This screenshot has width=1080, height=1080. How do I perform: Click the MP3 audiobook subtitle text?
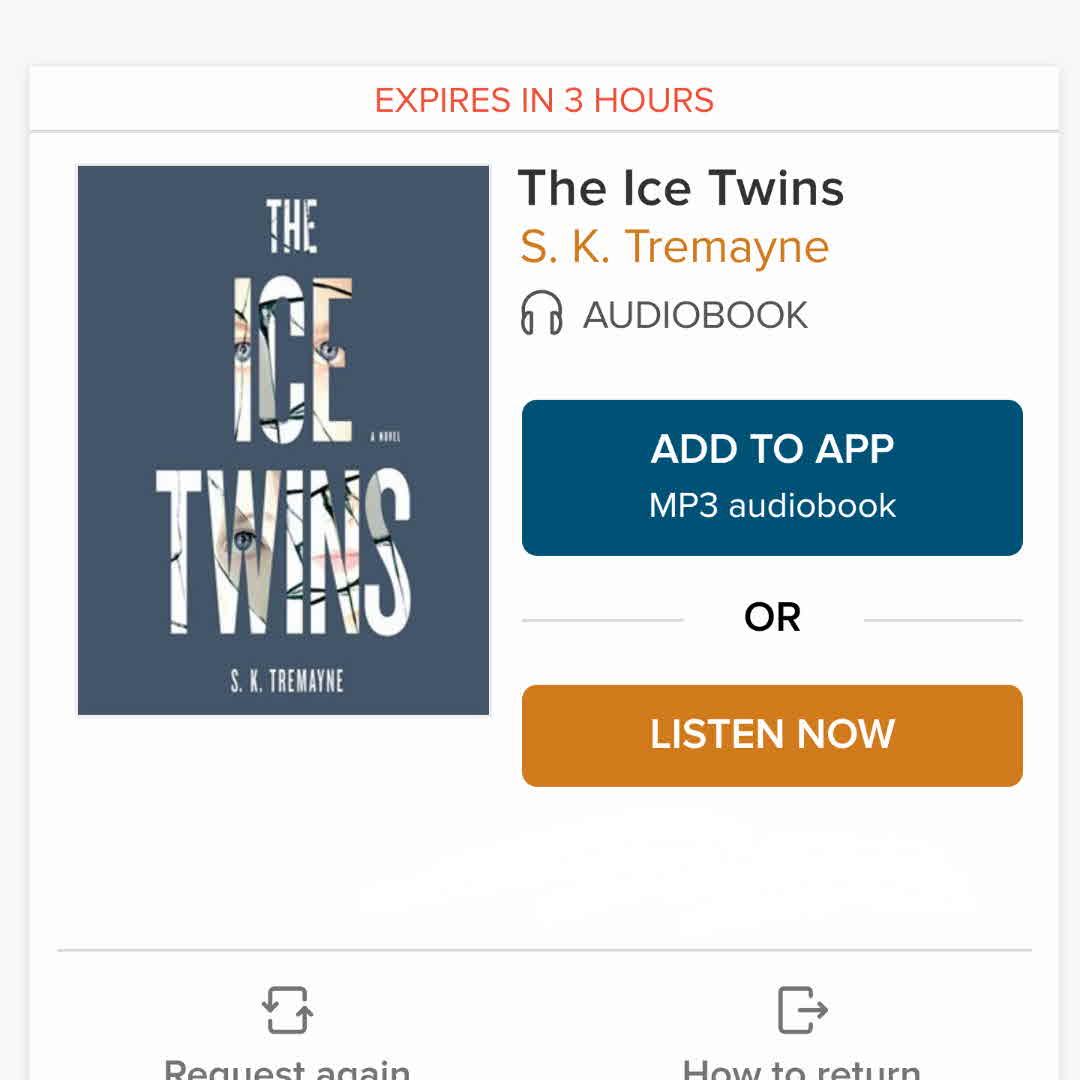[772, 506]
